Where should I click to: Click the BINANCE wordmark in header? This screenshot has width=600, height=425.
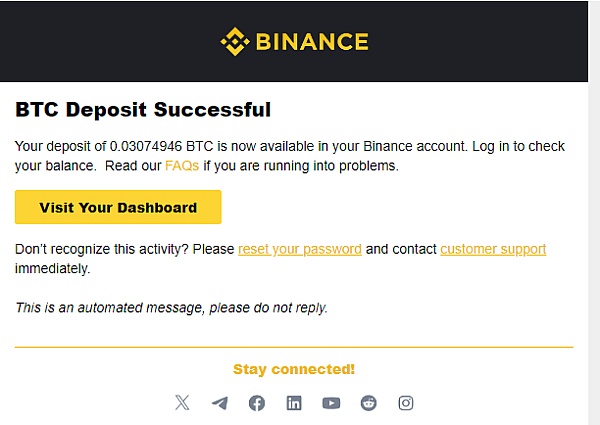coord(312,41)
